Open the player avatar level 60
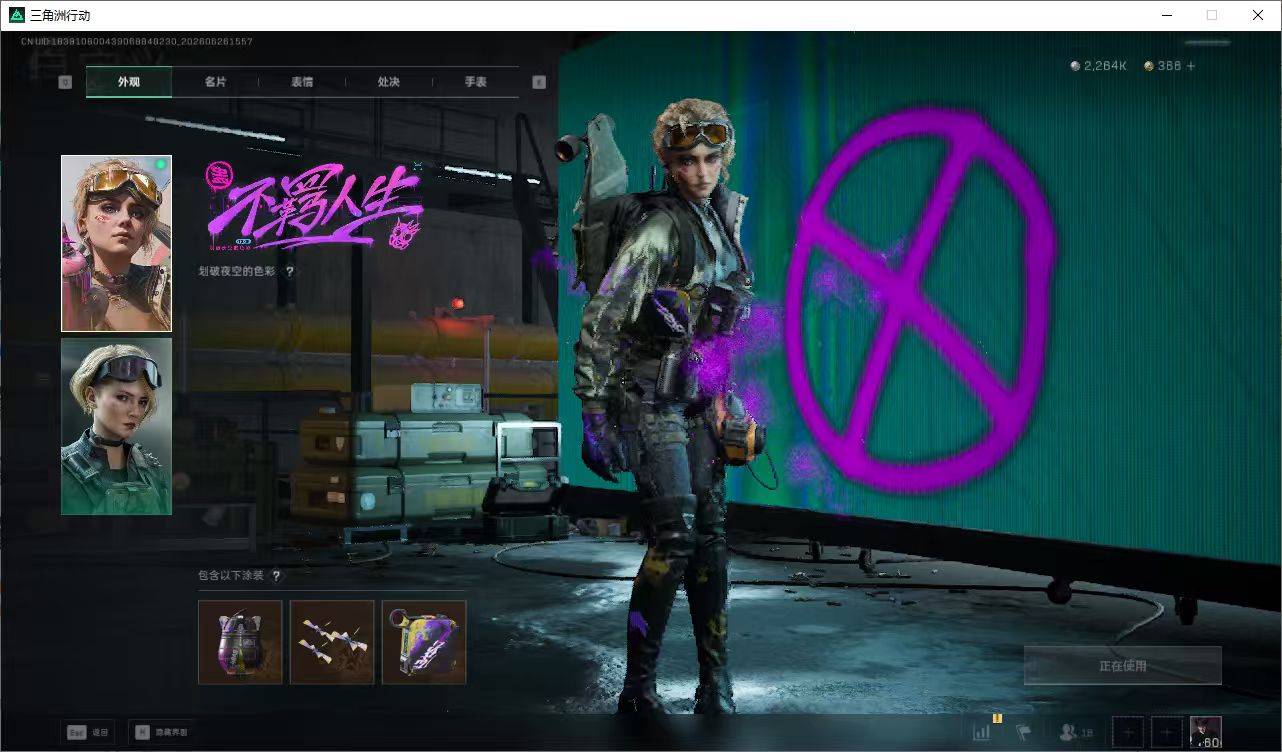 click(x=1206, y=732)
